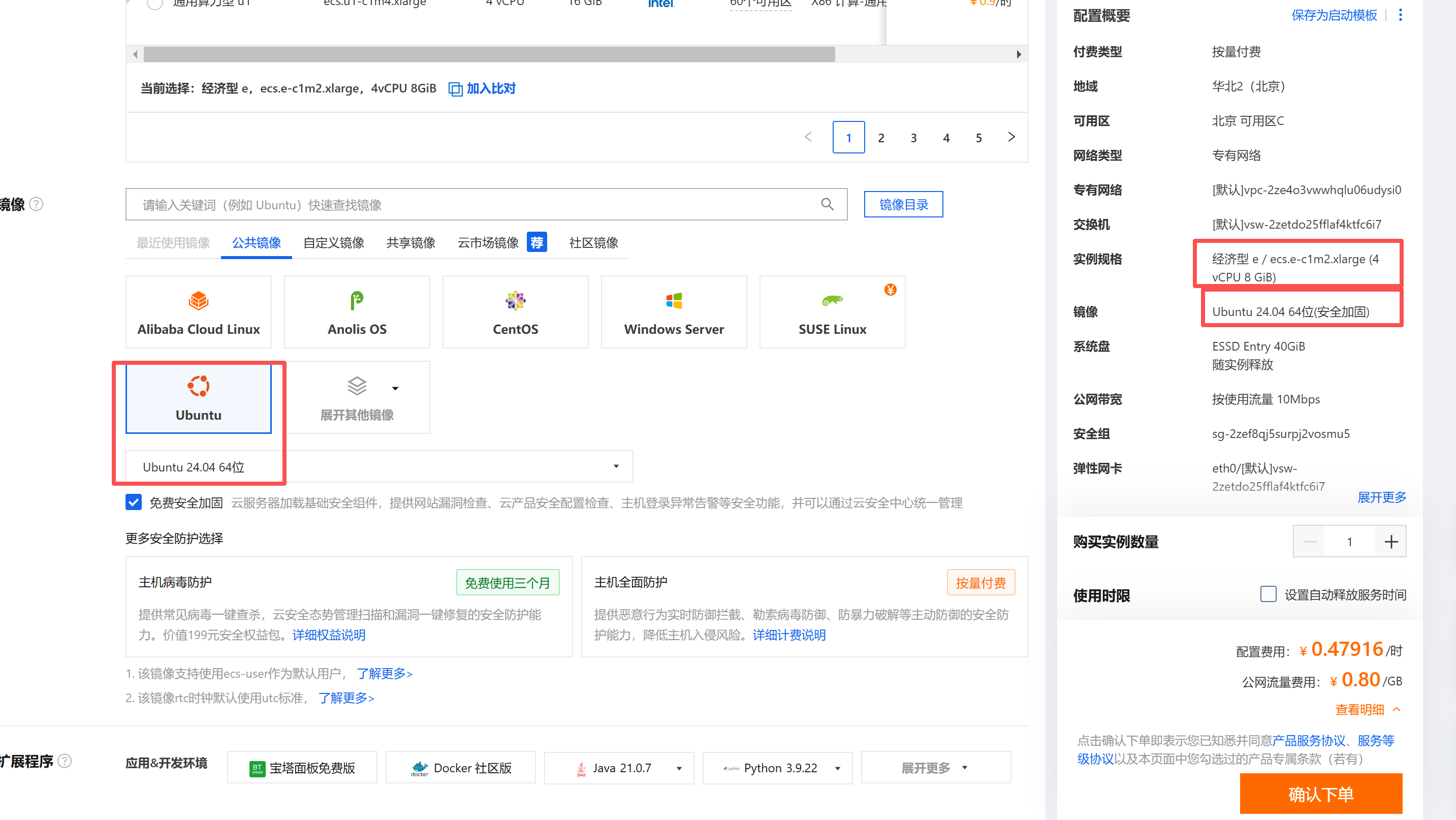Viewport: 1456px width, 820px height.
Task: Open the Java 21.0.7 version dropdown
Action: [679, 768]
